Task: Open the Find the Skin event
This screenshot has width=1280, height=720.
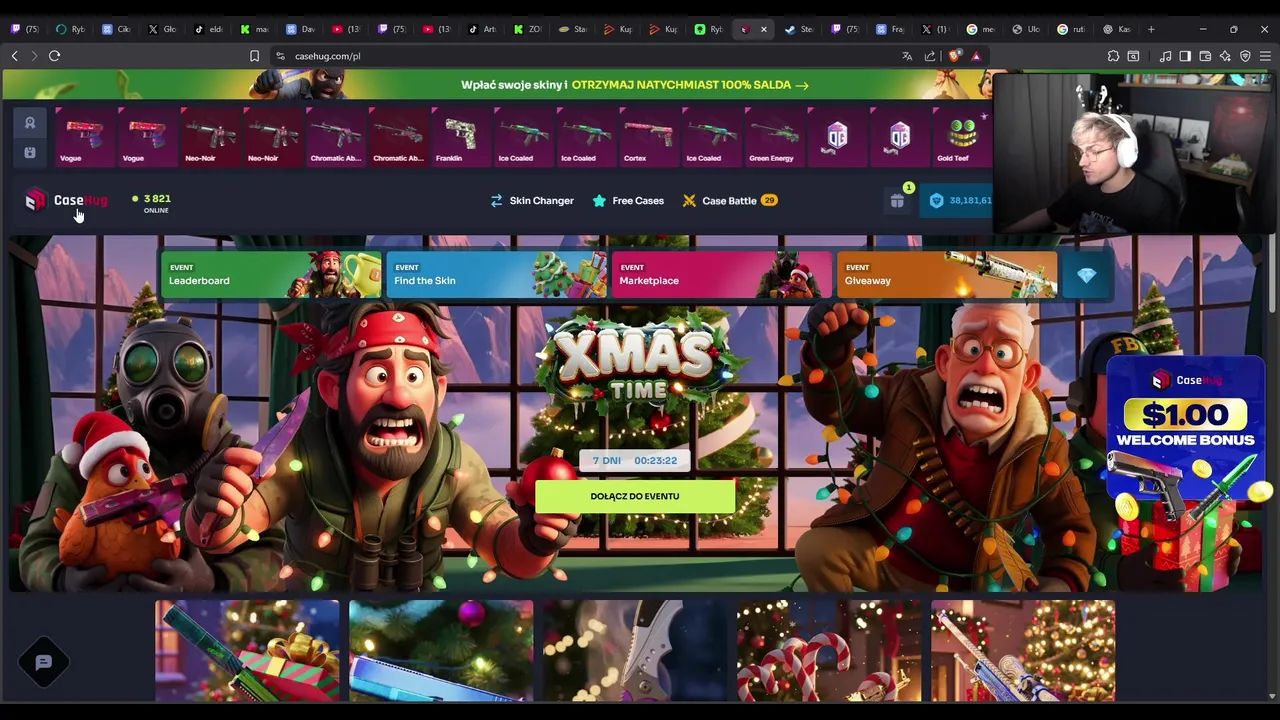Action: (x=496, y=275)
